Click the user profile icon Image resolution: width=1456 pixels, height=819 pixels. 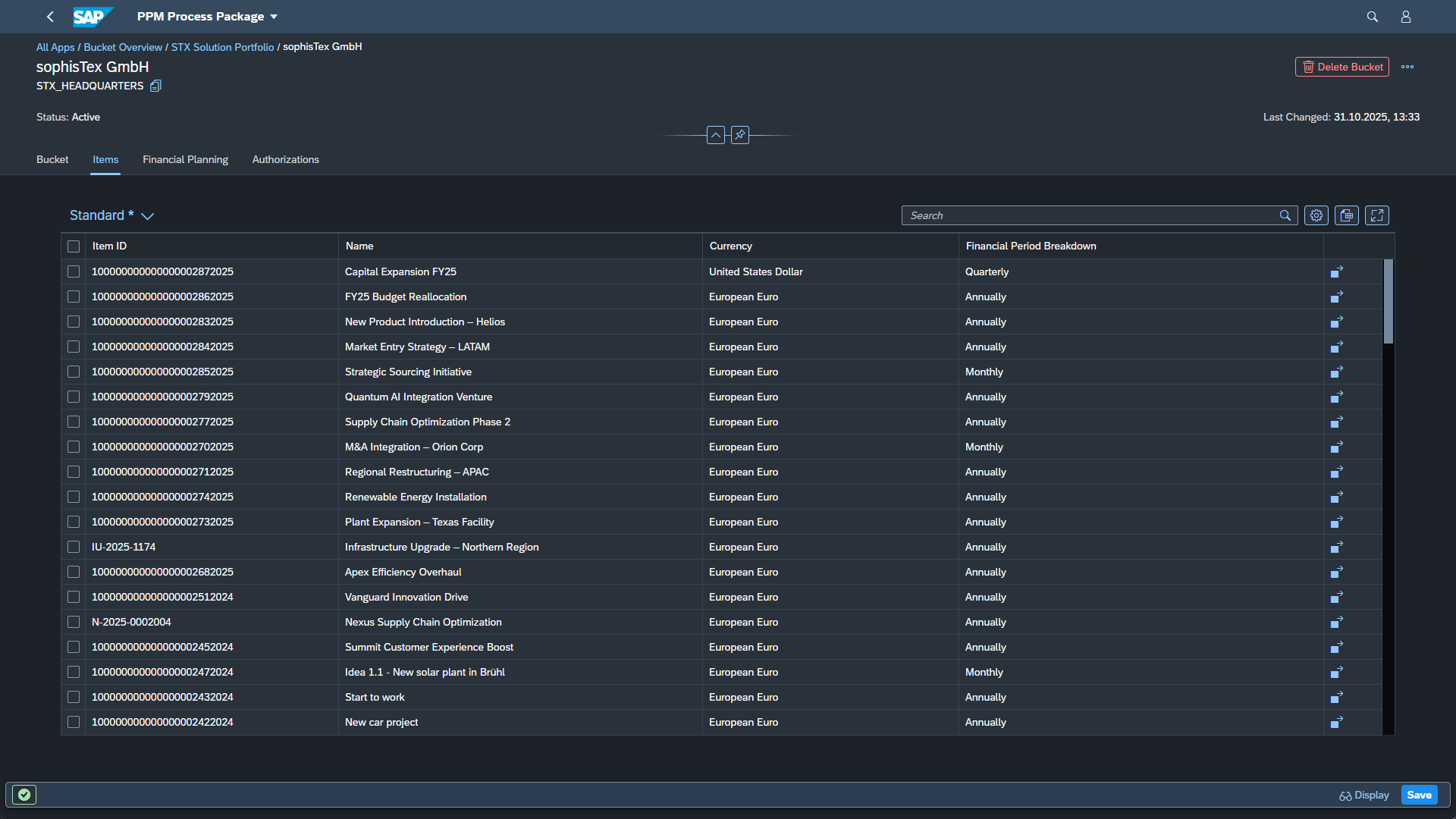(x=1405, y=17)
